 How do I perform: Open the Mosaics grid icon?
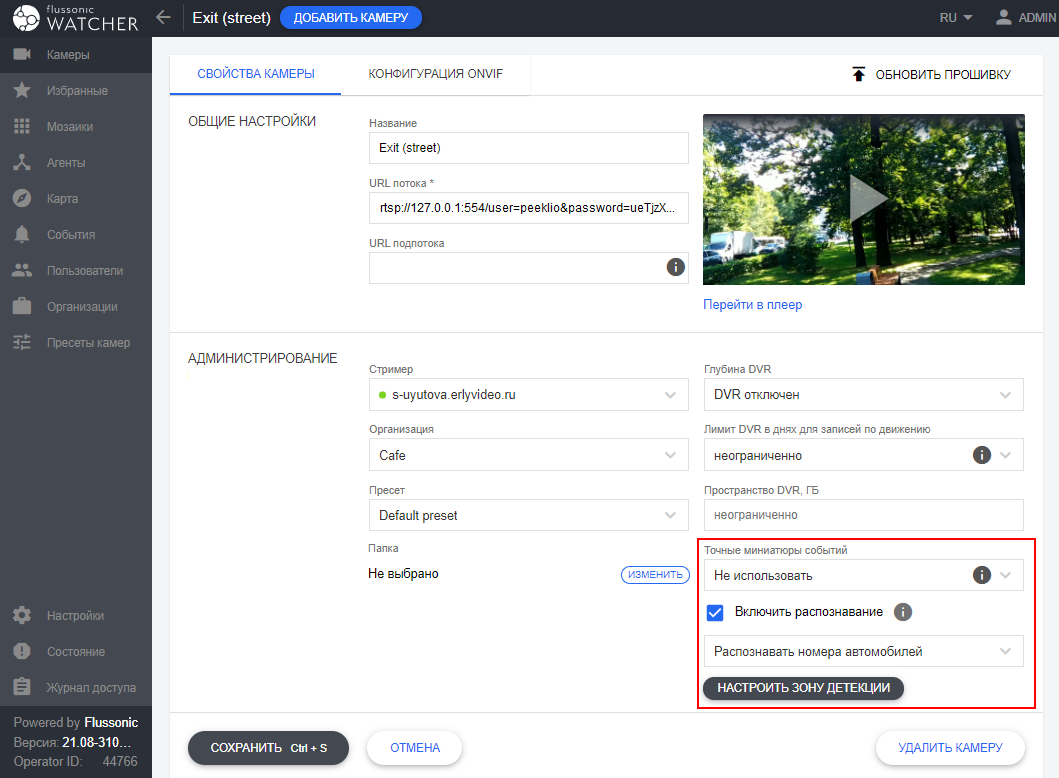22,127
